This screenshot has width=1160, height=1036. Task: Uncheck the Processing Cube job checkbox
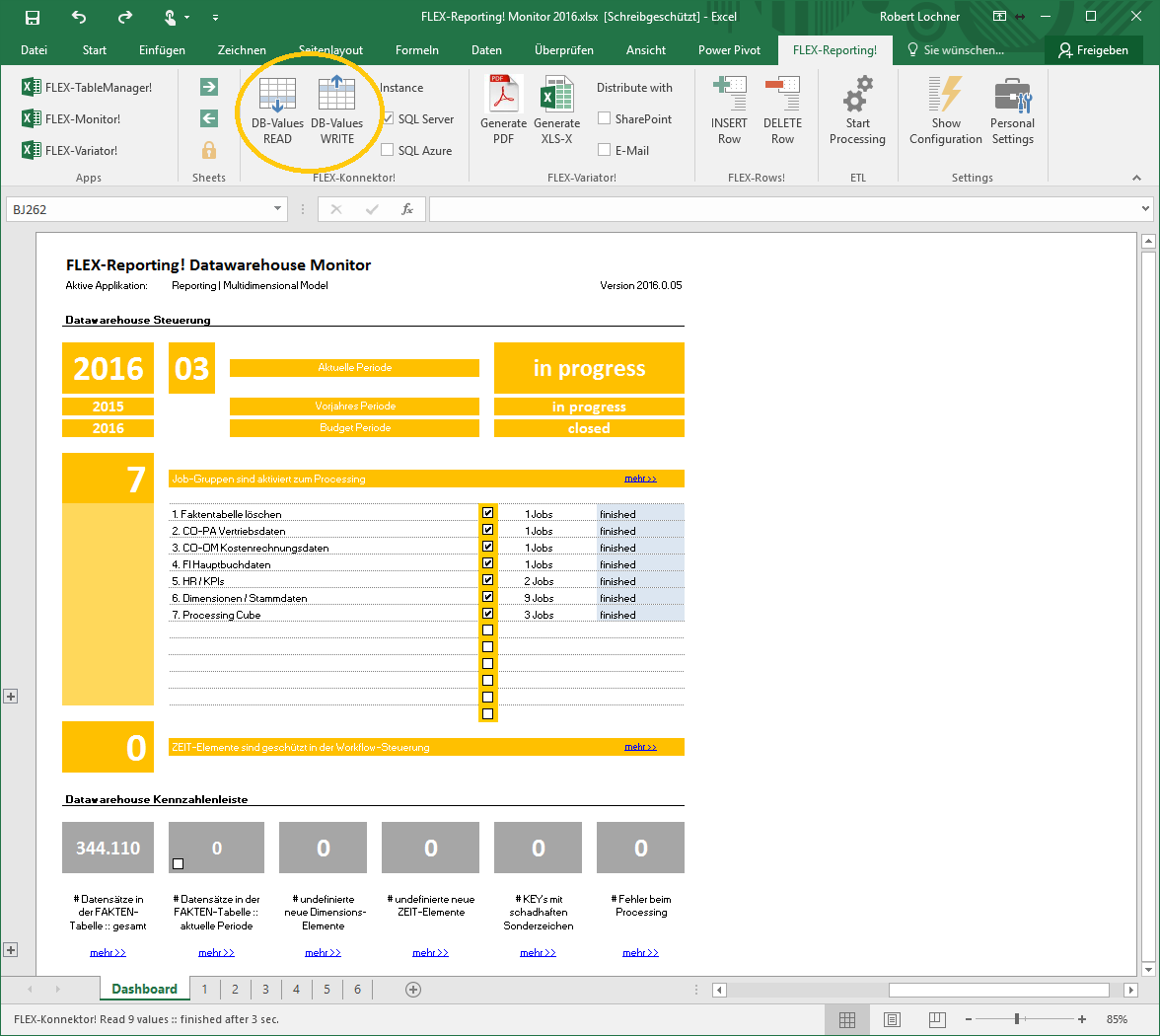pyautogui.click(x=487, y=614)
